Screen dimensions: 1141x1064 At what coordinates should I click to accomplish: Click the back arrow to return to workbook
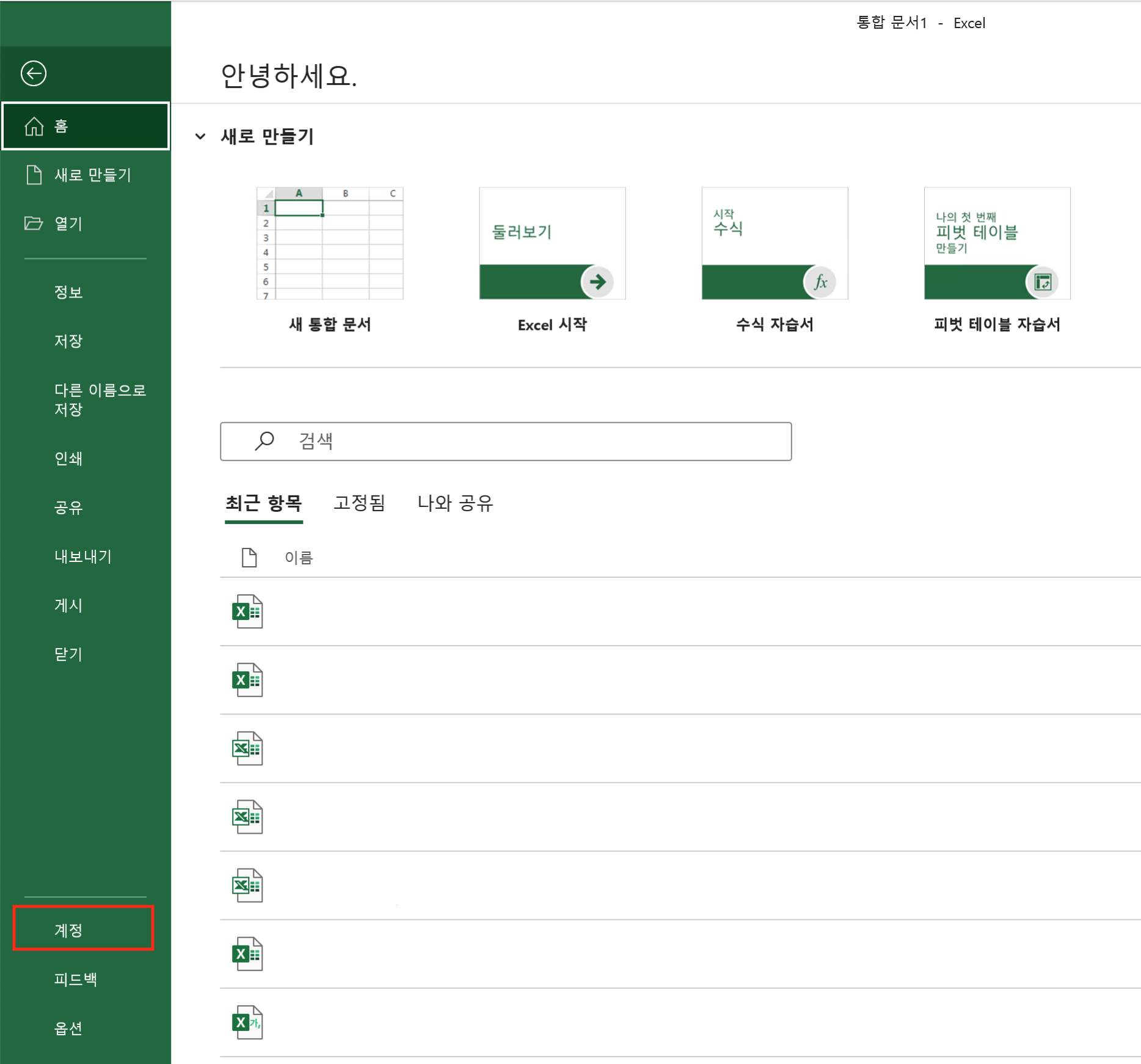click(34, 73)
